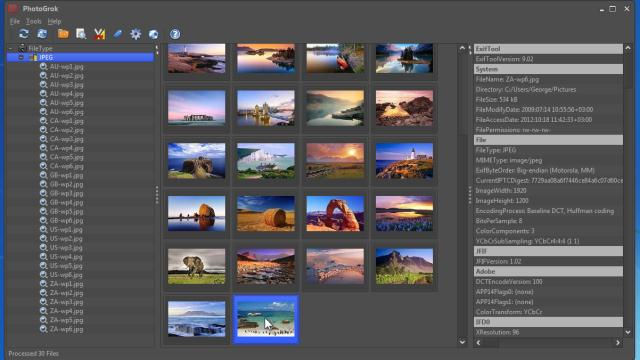Click the ColorTransform: YCbCr entry

click(x=509, y=312)
